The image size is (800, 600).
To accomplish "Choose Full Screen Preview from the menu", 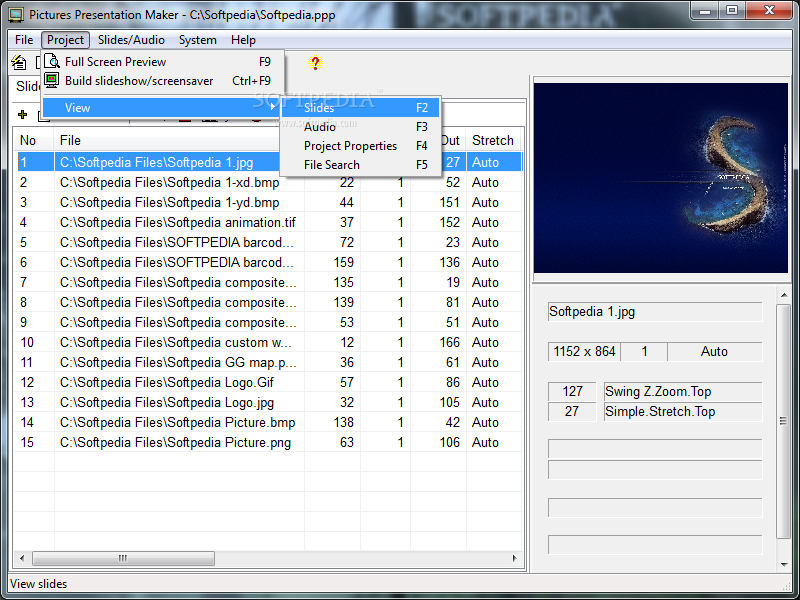I will tap(163, 62).
